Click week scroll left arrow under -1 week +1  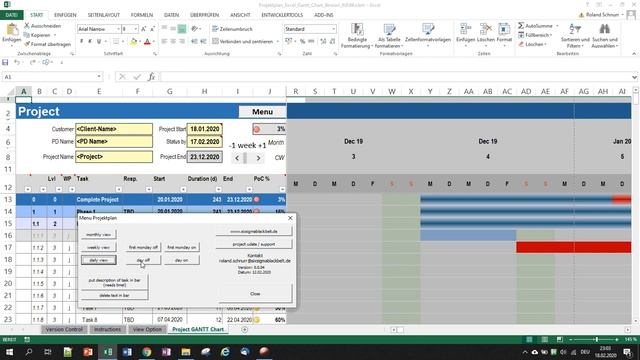point(237,158)
